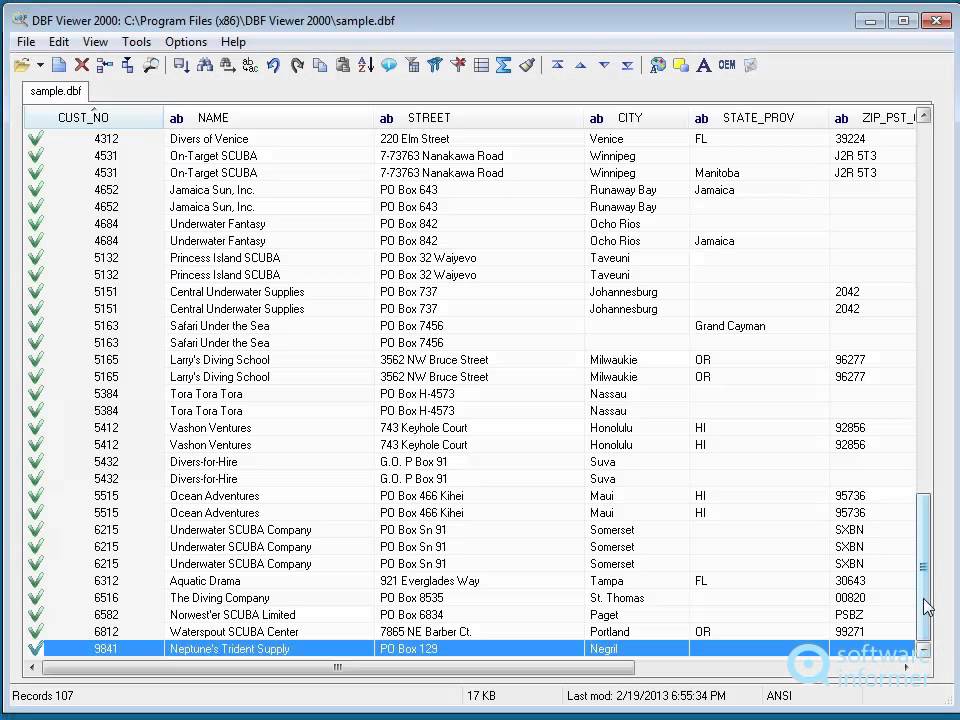Viewport: 960px width, 720px height.
Task: Click the brush pack table icon
Action: pyautogui.click(x=527, y=65)
